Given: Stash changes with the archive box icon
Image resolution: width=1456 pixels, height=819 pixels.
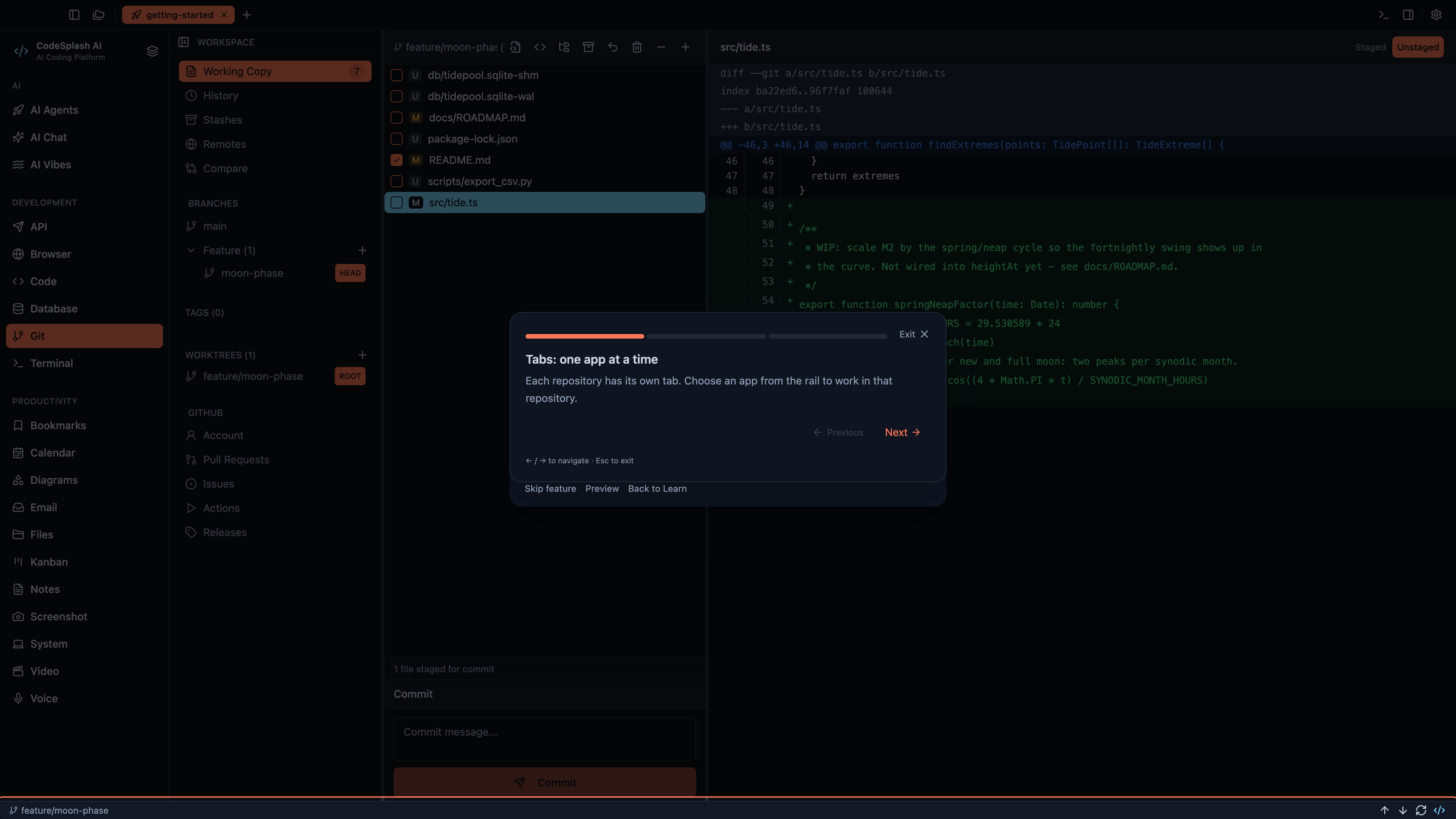Looking at the screenshot, I should [588, 47].
